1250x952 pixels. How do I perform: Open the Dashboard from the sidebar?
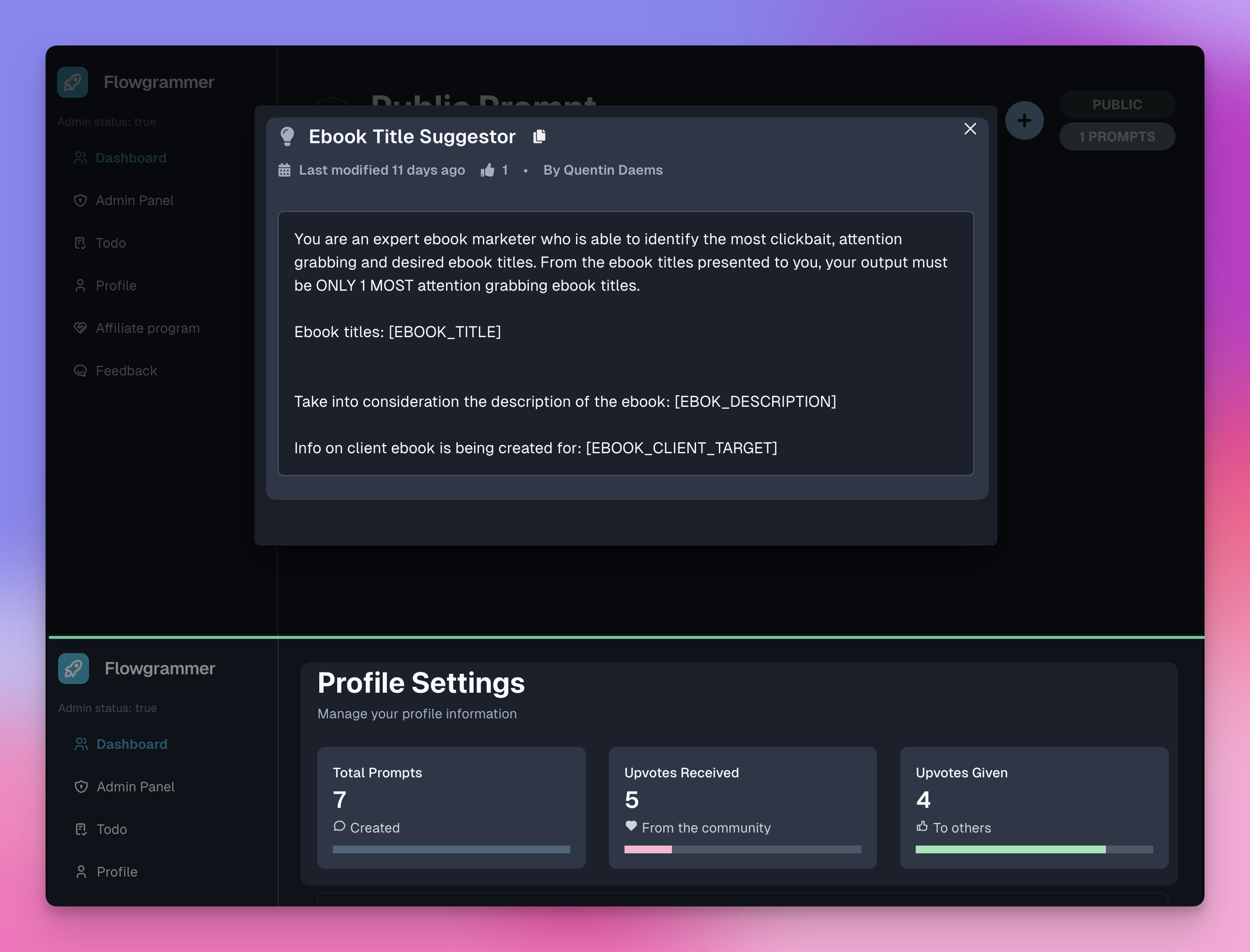click(131, 158)
